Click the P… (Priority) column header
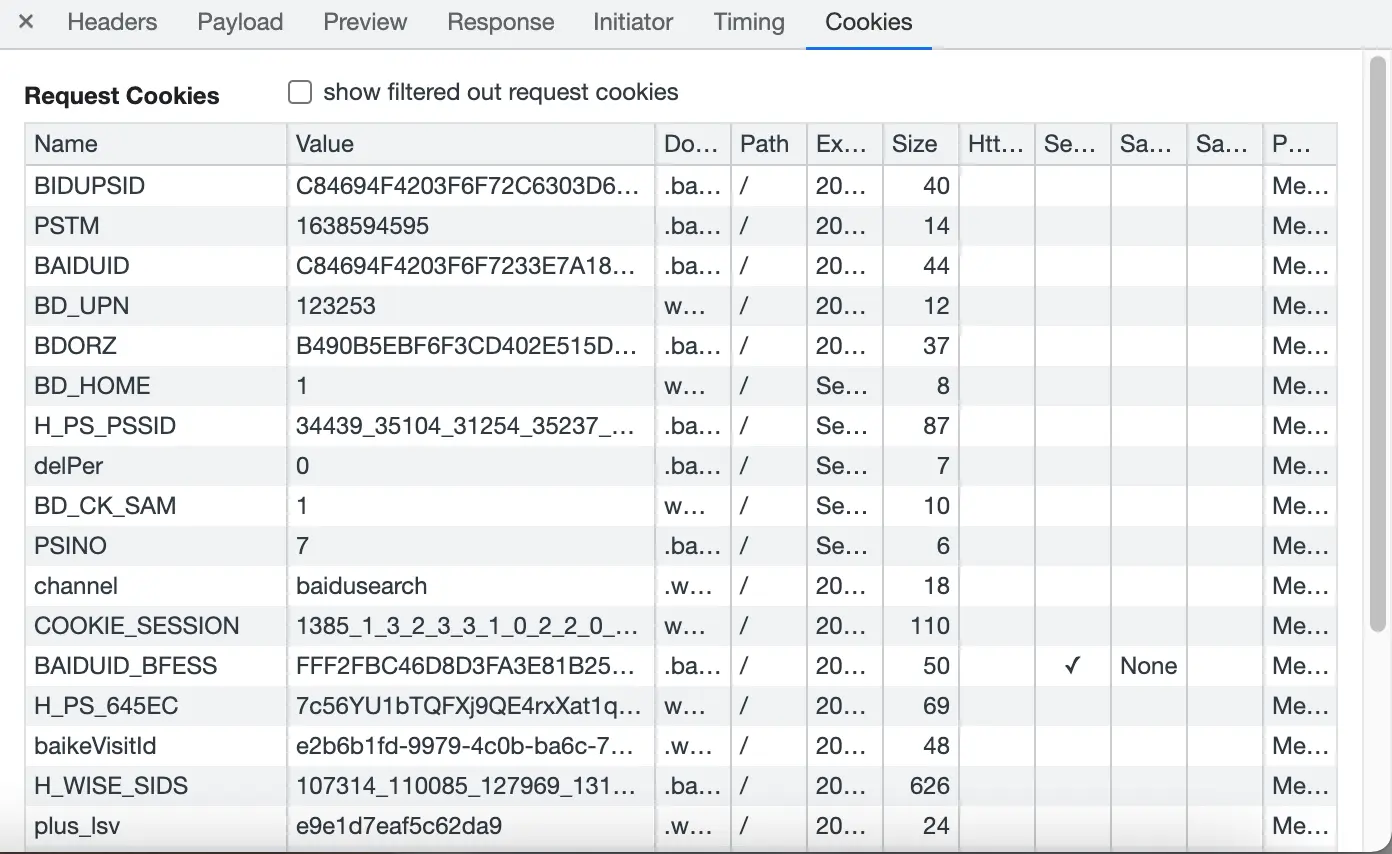This screenshot has width=1392, height=854. coord(1300,144)
